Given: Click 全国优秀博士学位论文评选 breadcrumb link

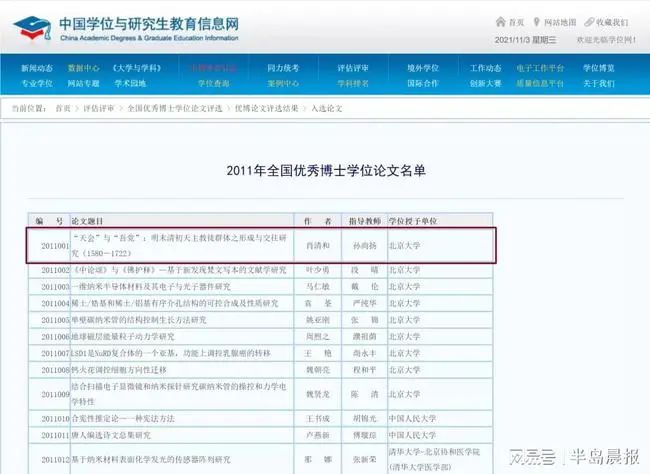Looking at the screenshot, I should tap(175, 109).
